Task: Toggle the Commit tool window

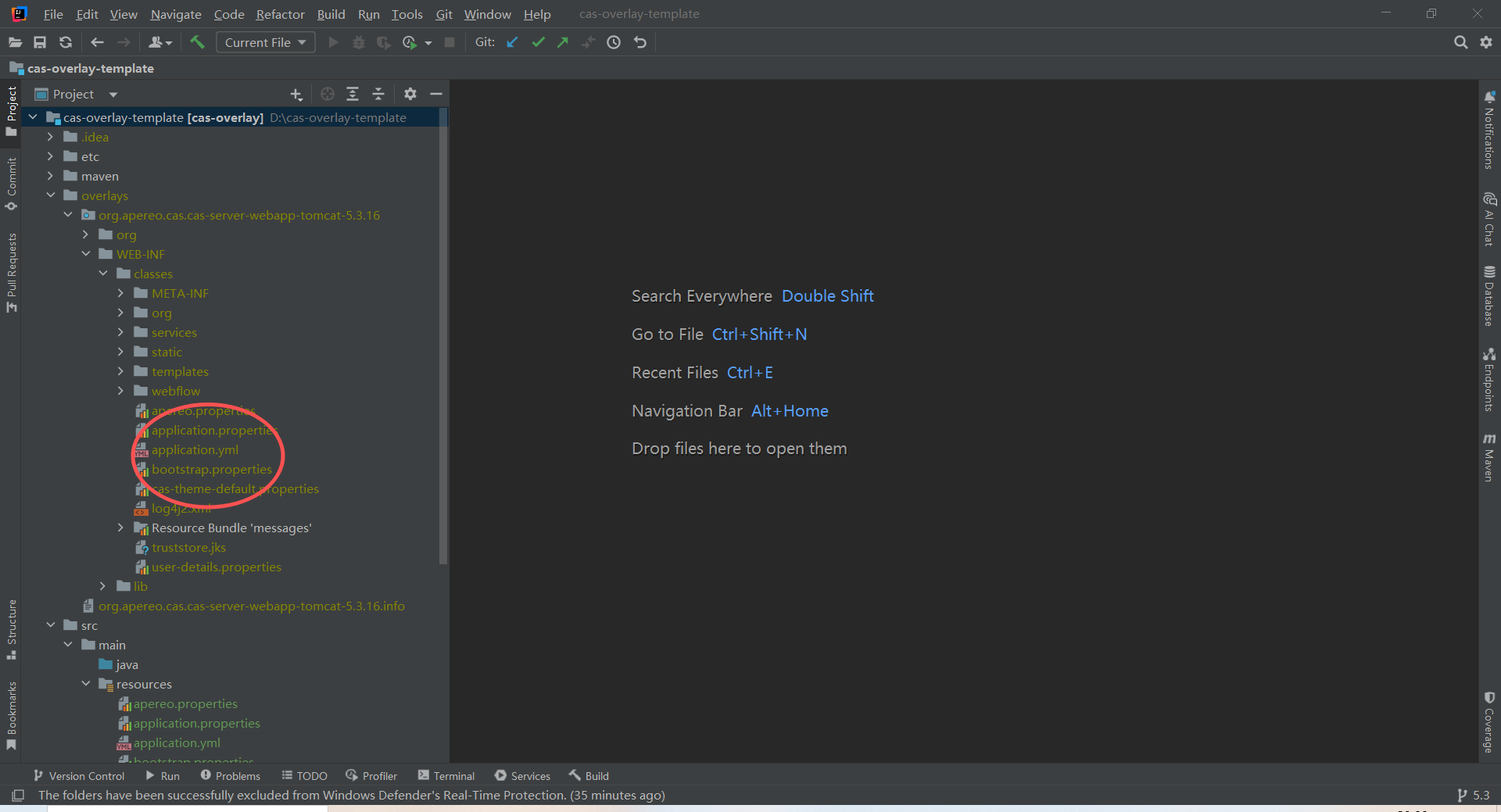Action: [11, 184]
